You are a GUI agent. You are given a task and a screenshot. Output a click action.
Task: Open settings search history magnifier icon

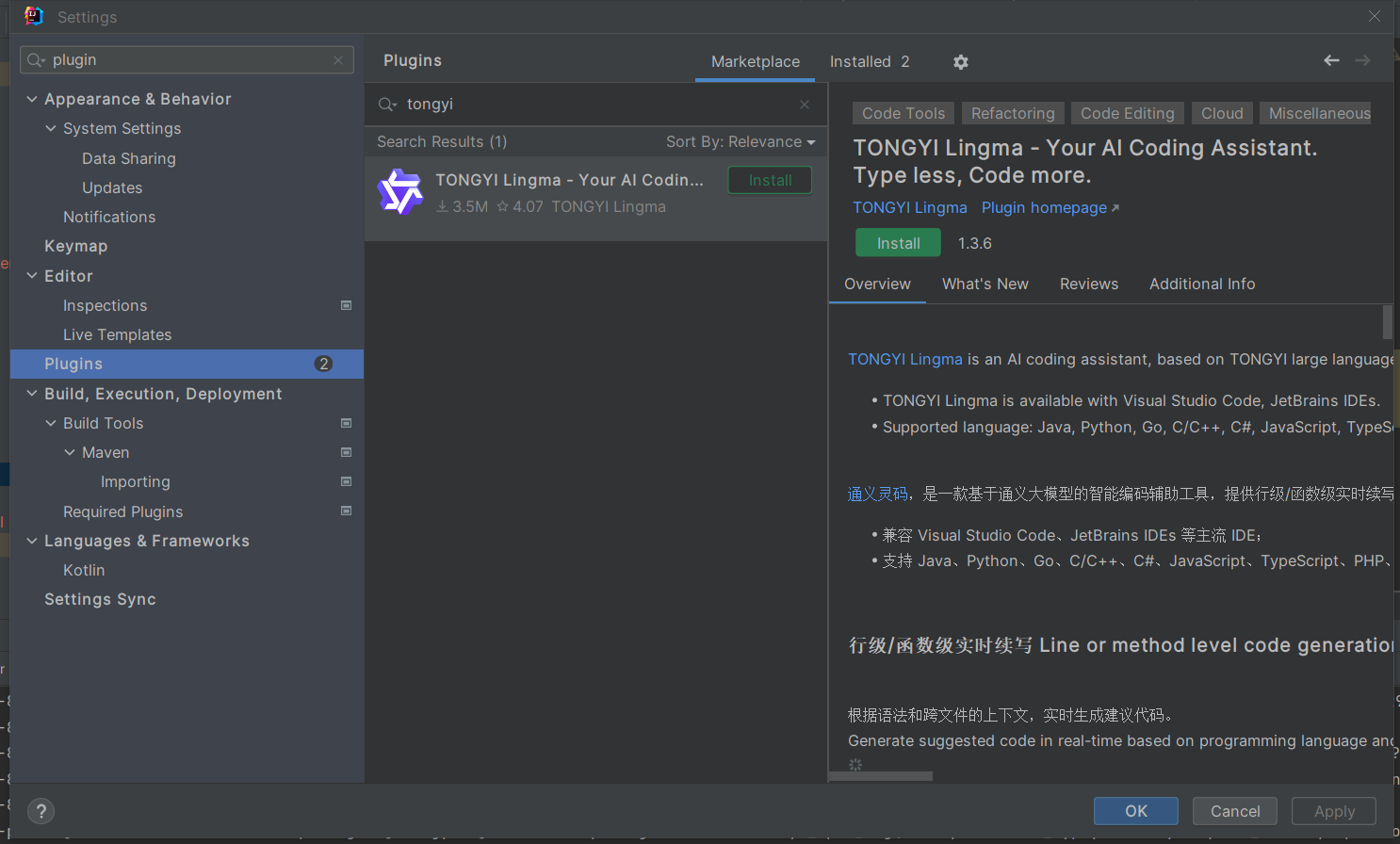coord(36,60)
